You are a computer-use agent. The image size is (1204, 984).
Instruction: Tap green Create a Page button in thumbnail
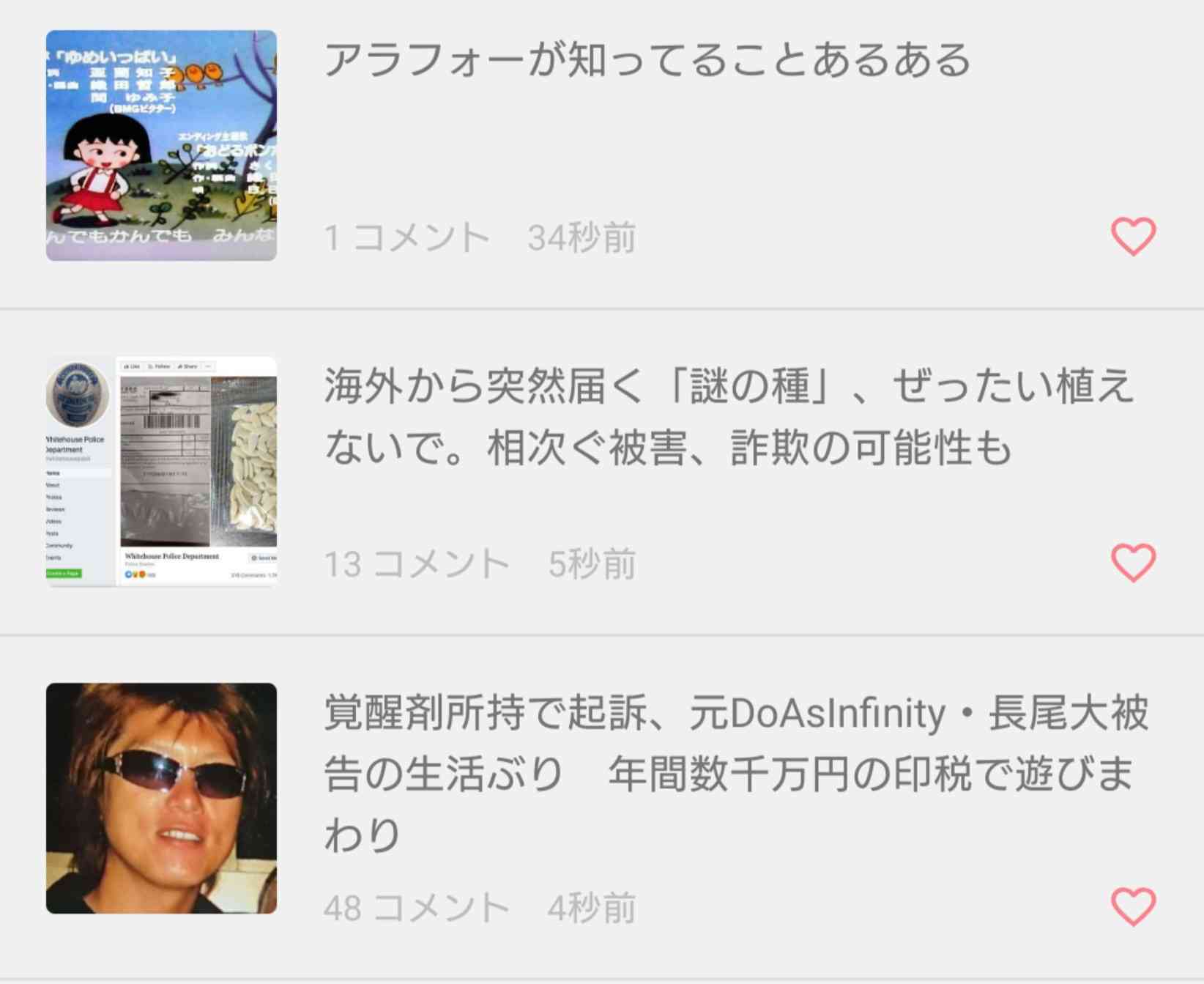(64, 573)
